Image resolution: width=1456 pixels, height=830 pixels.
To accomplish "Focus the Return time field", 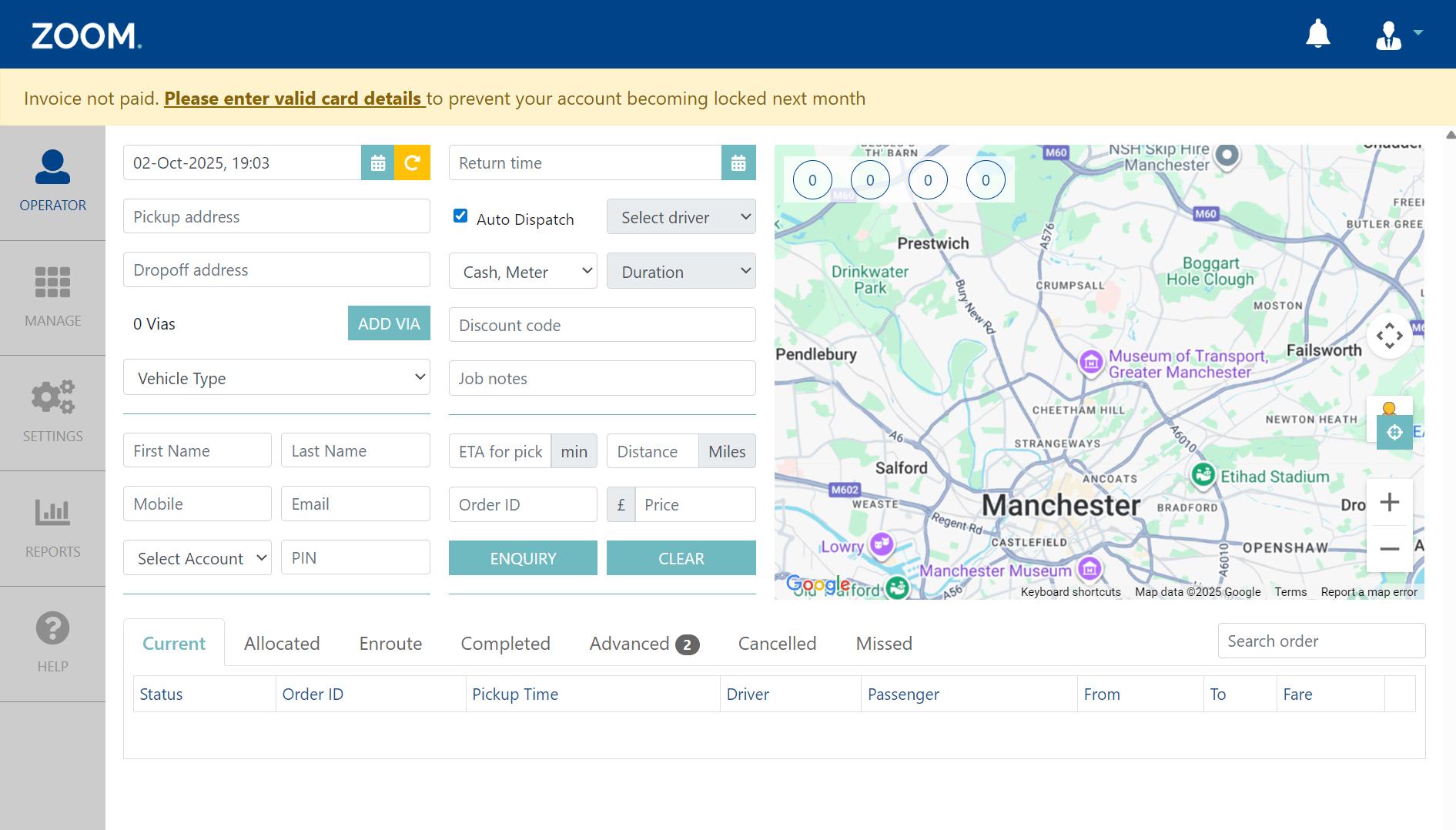I will pyautogui.click(x=585, y=162).
